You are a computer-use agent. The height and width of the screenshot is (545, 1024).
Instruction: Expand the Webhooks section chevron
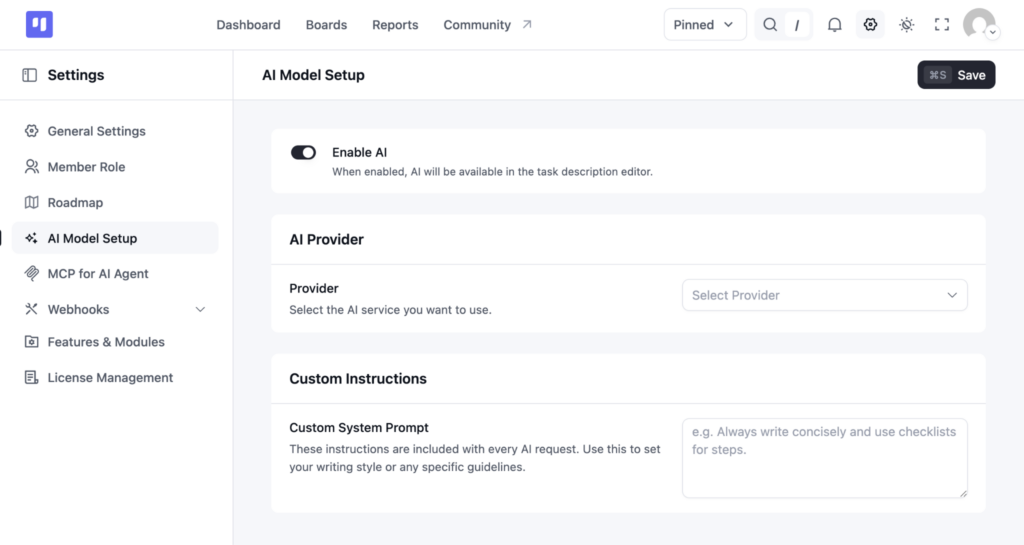coord(200,309)
